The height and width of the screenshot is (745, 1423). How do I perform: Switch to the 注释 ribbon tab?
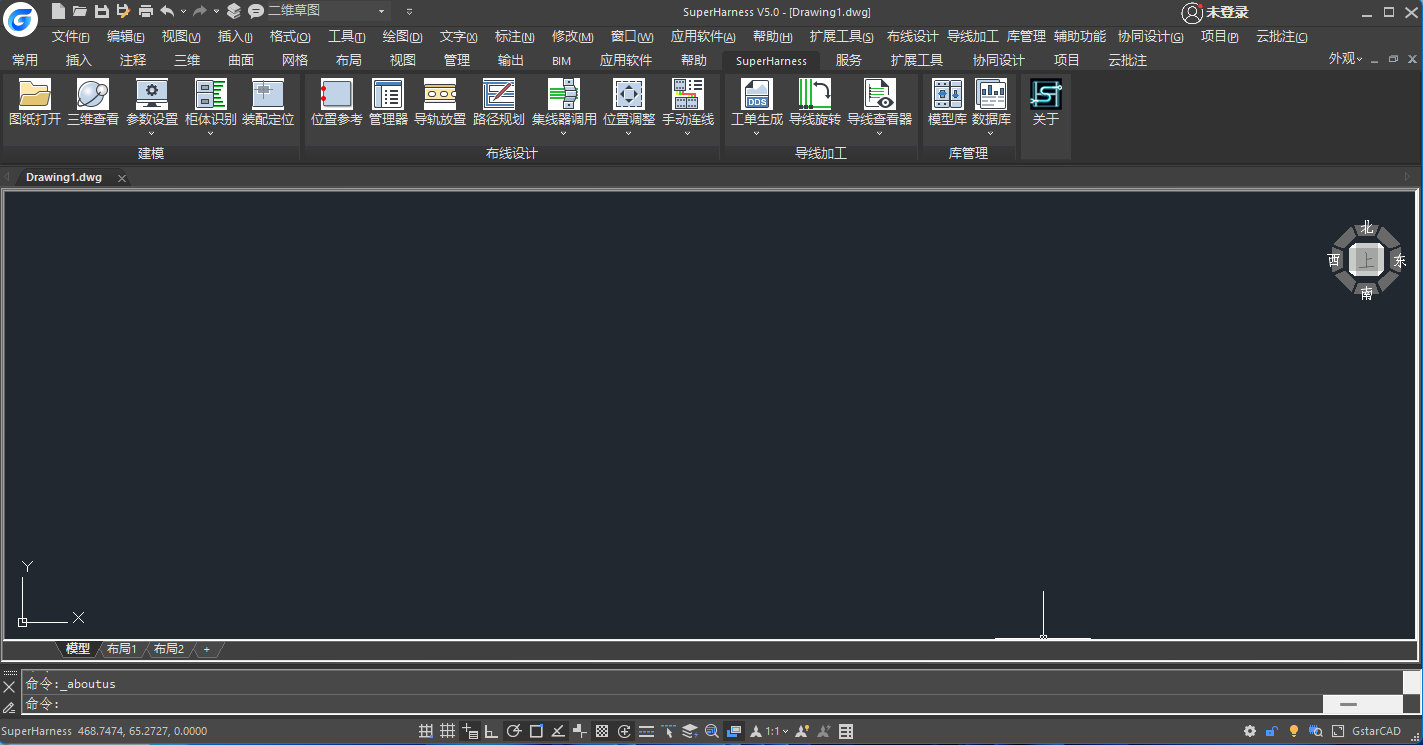(x=133, y=60)
